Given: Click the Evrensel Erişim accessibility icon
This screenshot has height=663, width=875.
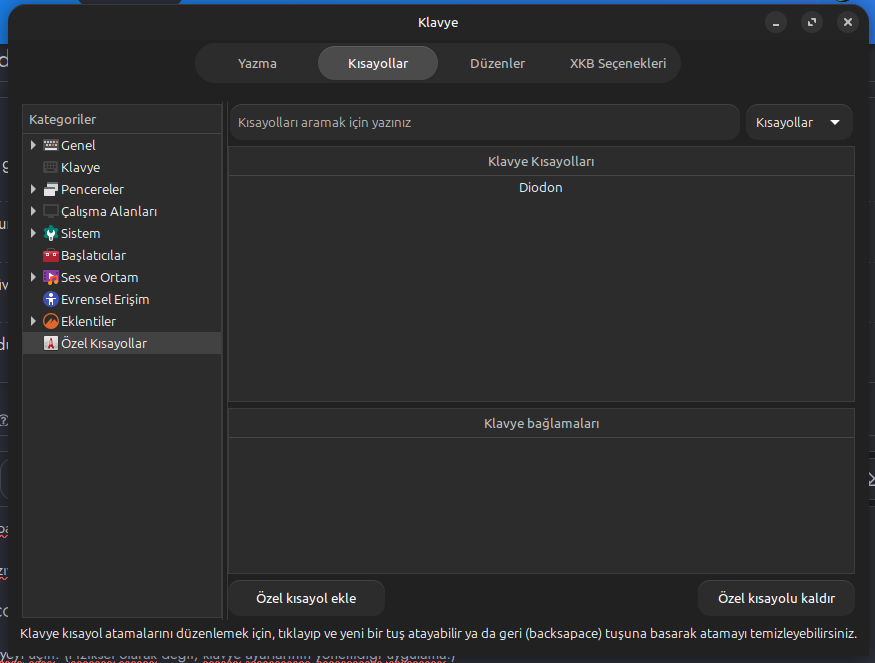Looking at the screenshot, I should 51,299.
